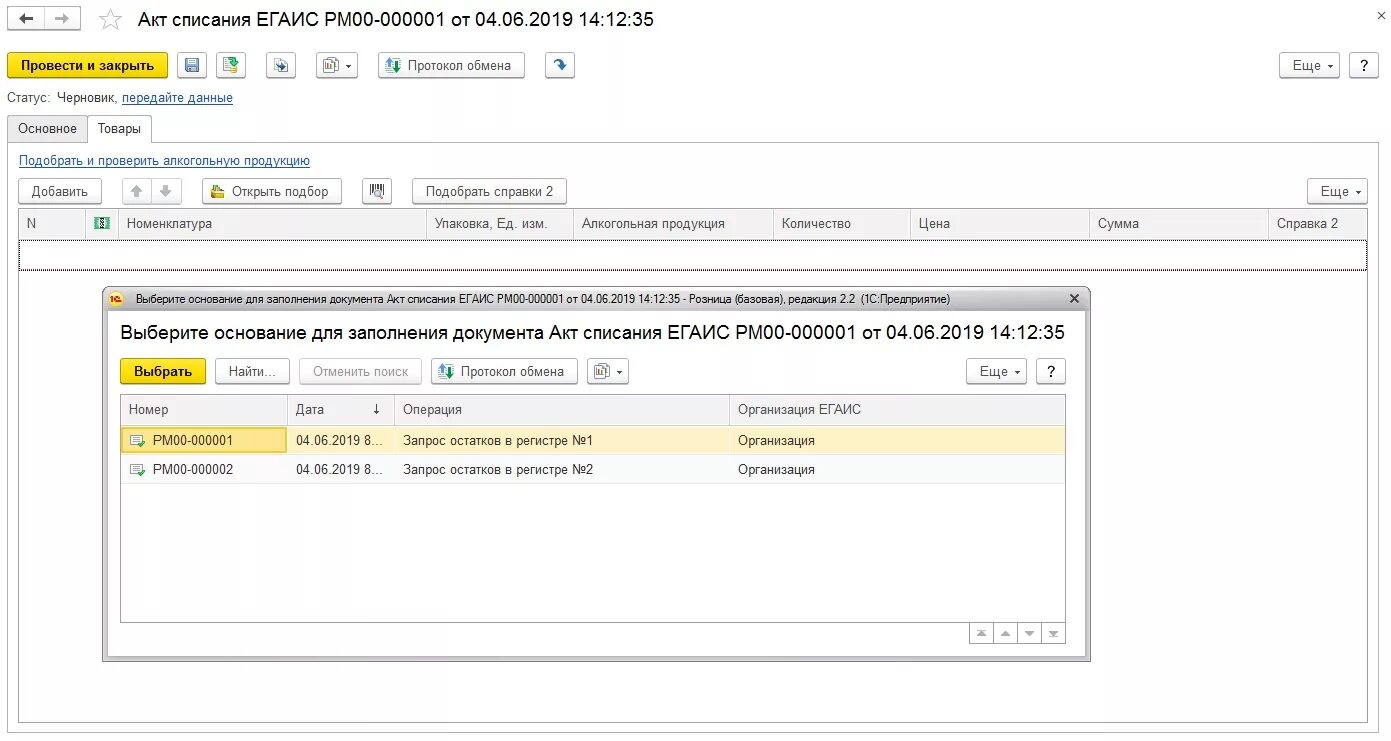Image resolution: width=1391 pixels, height=741 pixels.
Task: Open Протокол обмена in main toolbar
Action: (451, 66)
